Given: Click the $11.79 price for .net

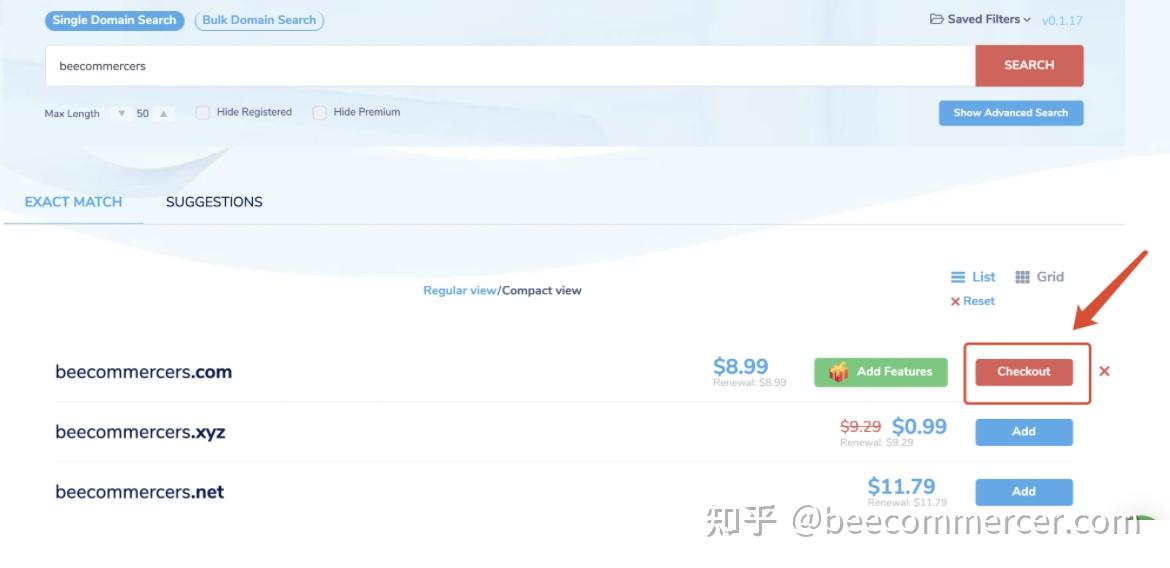Looking at the screenshot, I should coord(901,487).
